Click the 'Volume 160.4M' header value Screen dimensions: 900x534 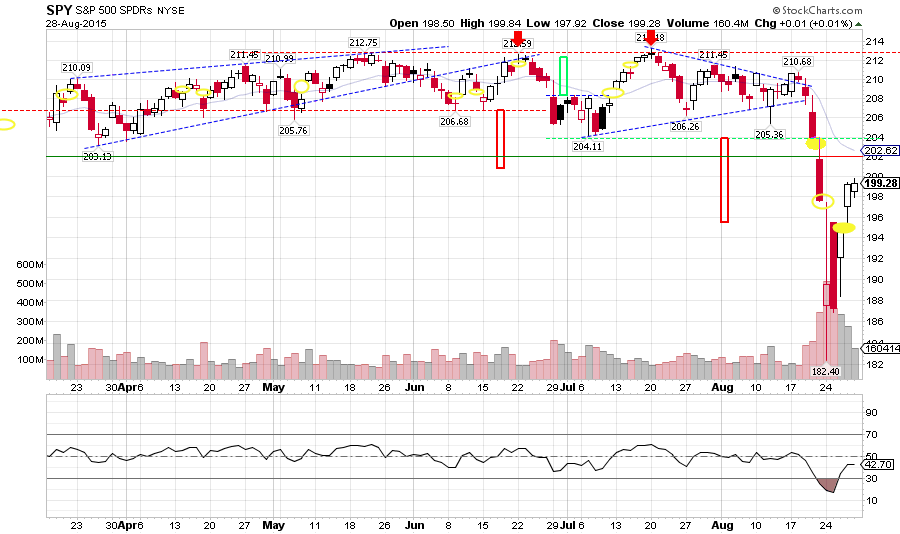coord(707,24)
